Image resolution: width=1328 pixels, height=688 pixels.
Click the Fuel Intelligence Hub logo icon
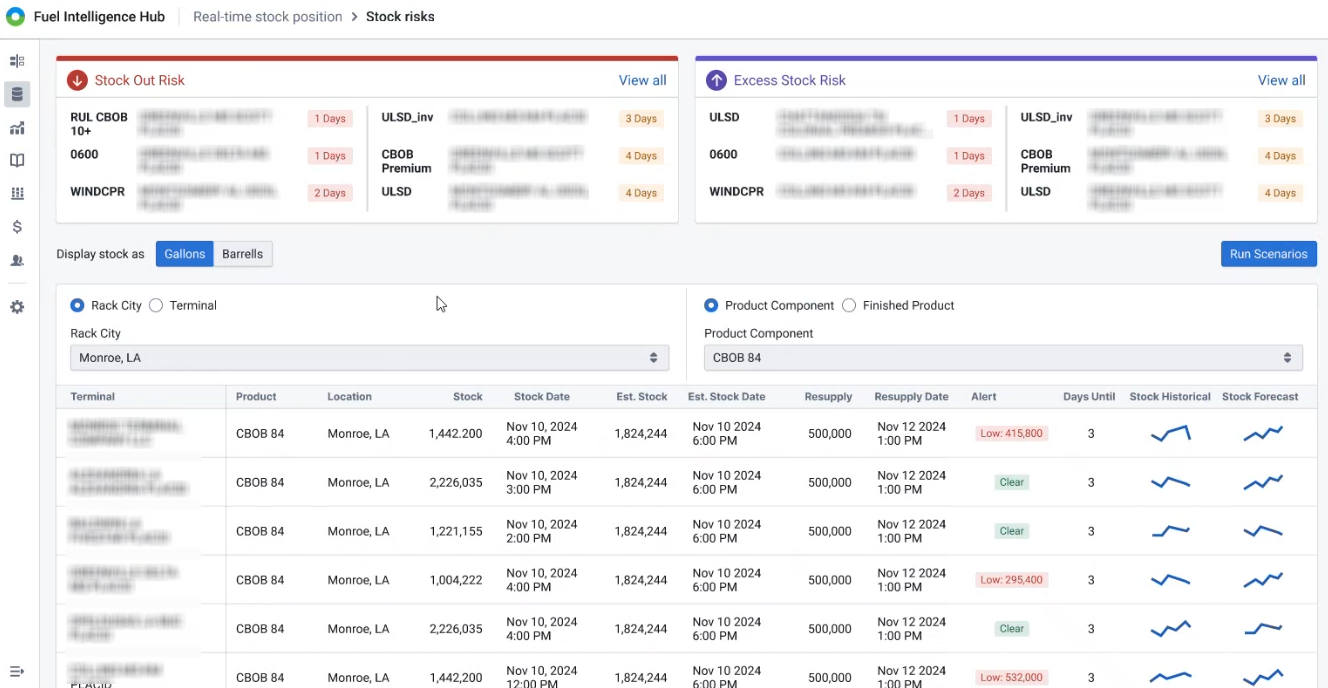15,17
